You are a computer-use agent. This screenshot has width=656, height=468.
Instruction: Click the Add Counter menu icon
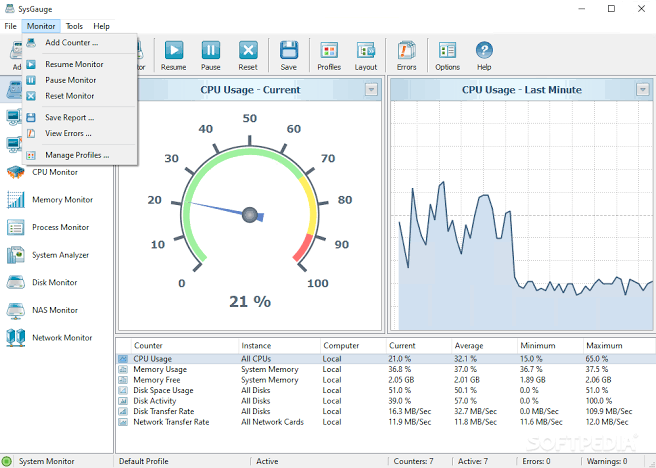[31, 42]
